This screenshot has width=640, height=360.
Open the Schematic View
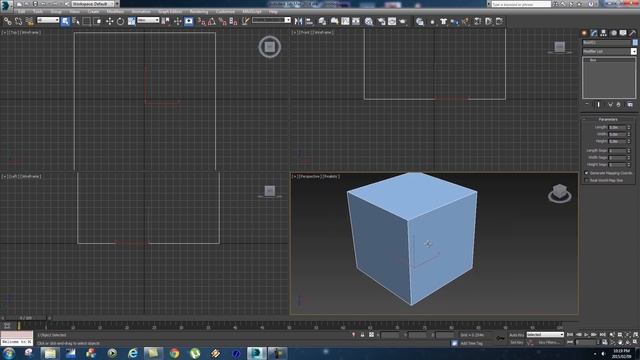[x=356, y=21]
